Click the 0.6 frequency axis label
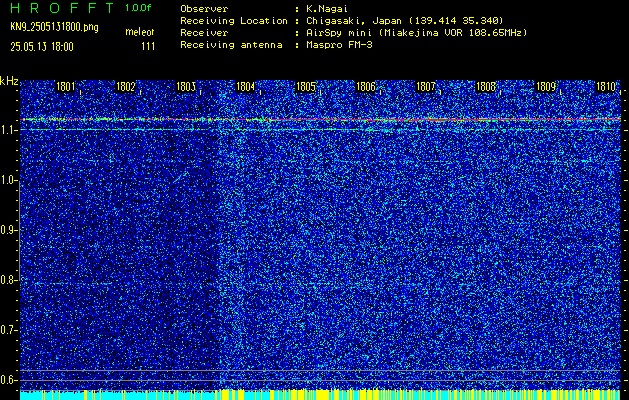 pyautogui.click(x=7, y=380)
